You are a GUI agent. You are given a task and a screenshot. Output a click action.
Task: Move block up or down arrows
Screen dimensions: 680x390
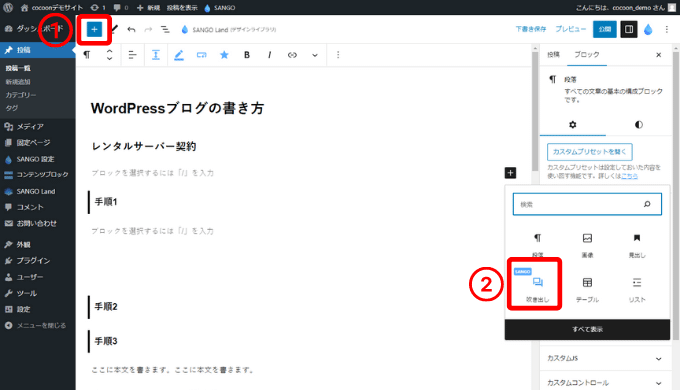point(109,55)
